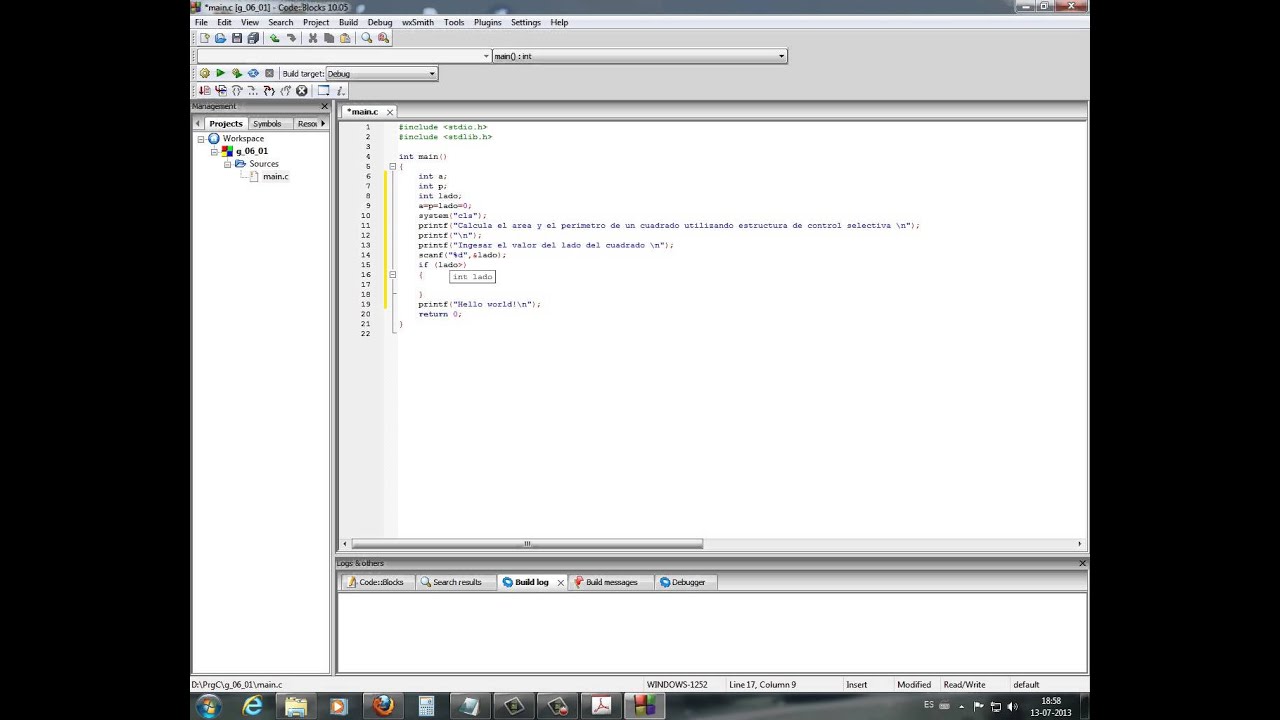Click the Debugging windows icon
The height and width of the screenshot is (720, 1280).
[323, 90]
